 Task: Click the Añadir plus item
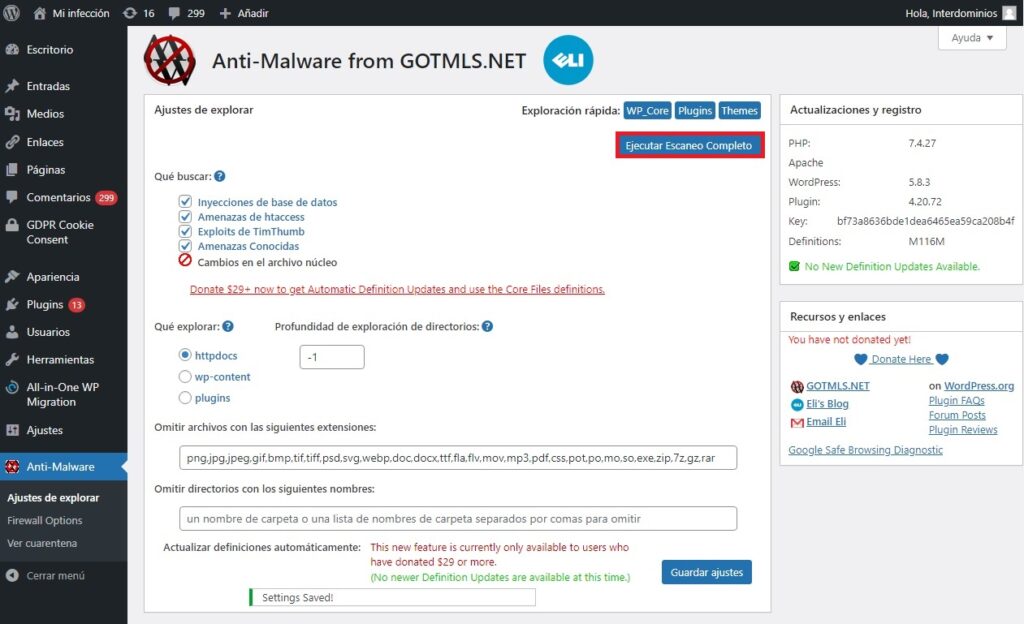click(244, 13)
